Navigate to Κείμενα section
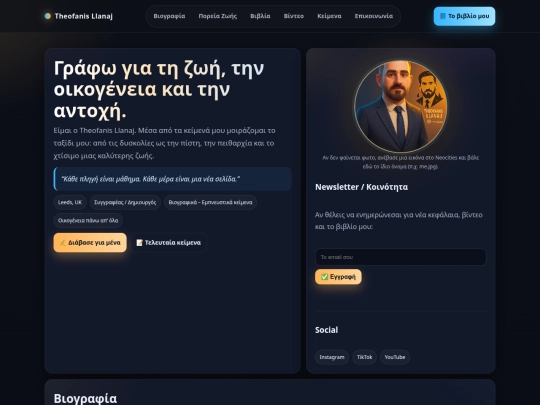This screenshot has width=540, height=405. tap(329, 16)
